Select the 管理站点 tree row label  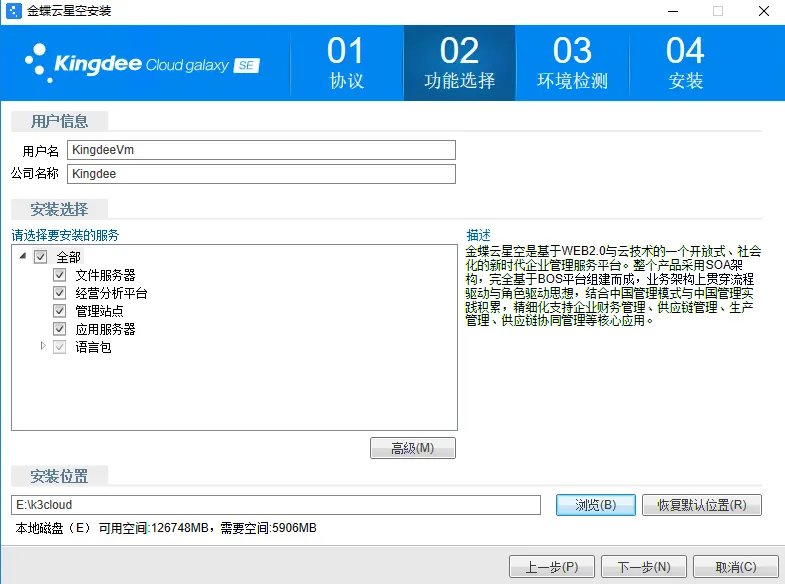[99, 311]
